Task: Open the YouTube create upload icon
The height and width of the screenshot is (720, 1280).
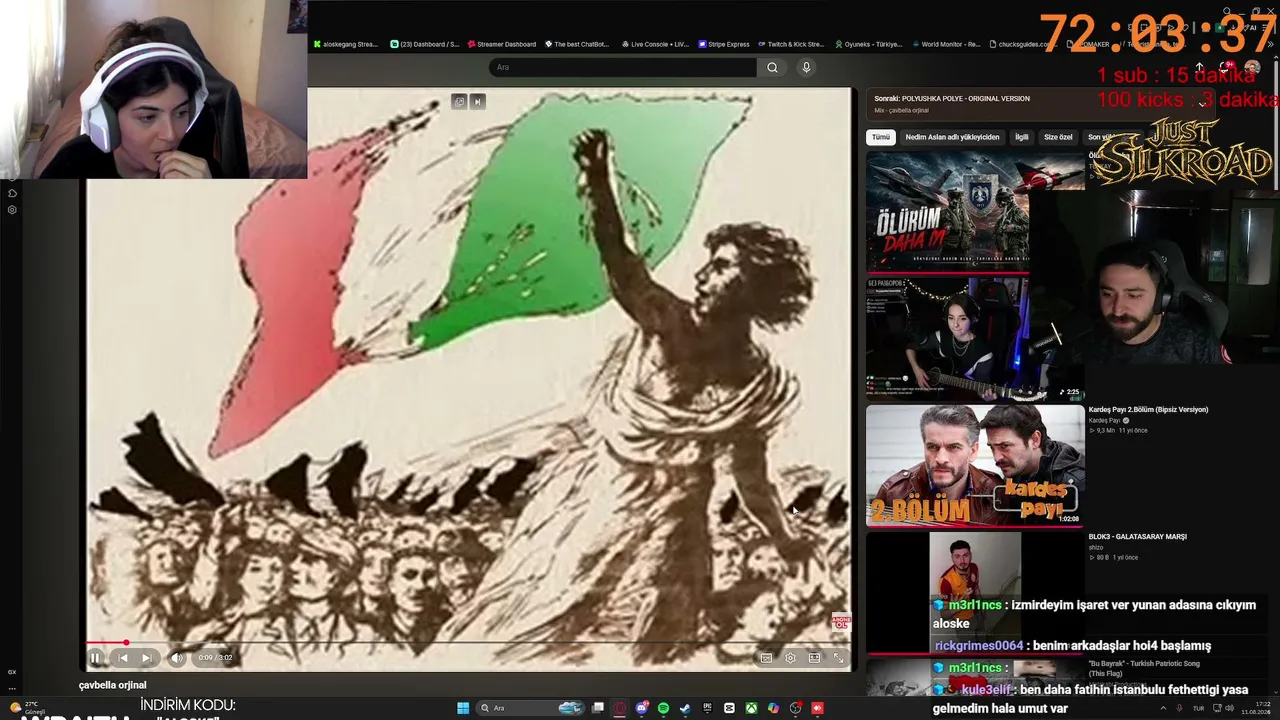Action: pos(1199,68)
